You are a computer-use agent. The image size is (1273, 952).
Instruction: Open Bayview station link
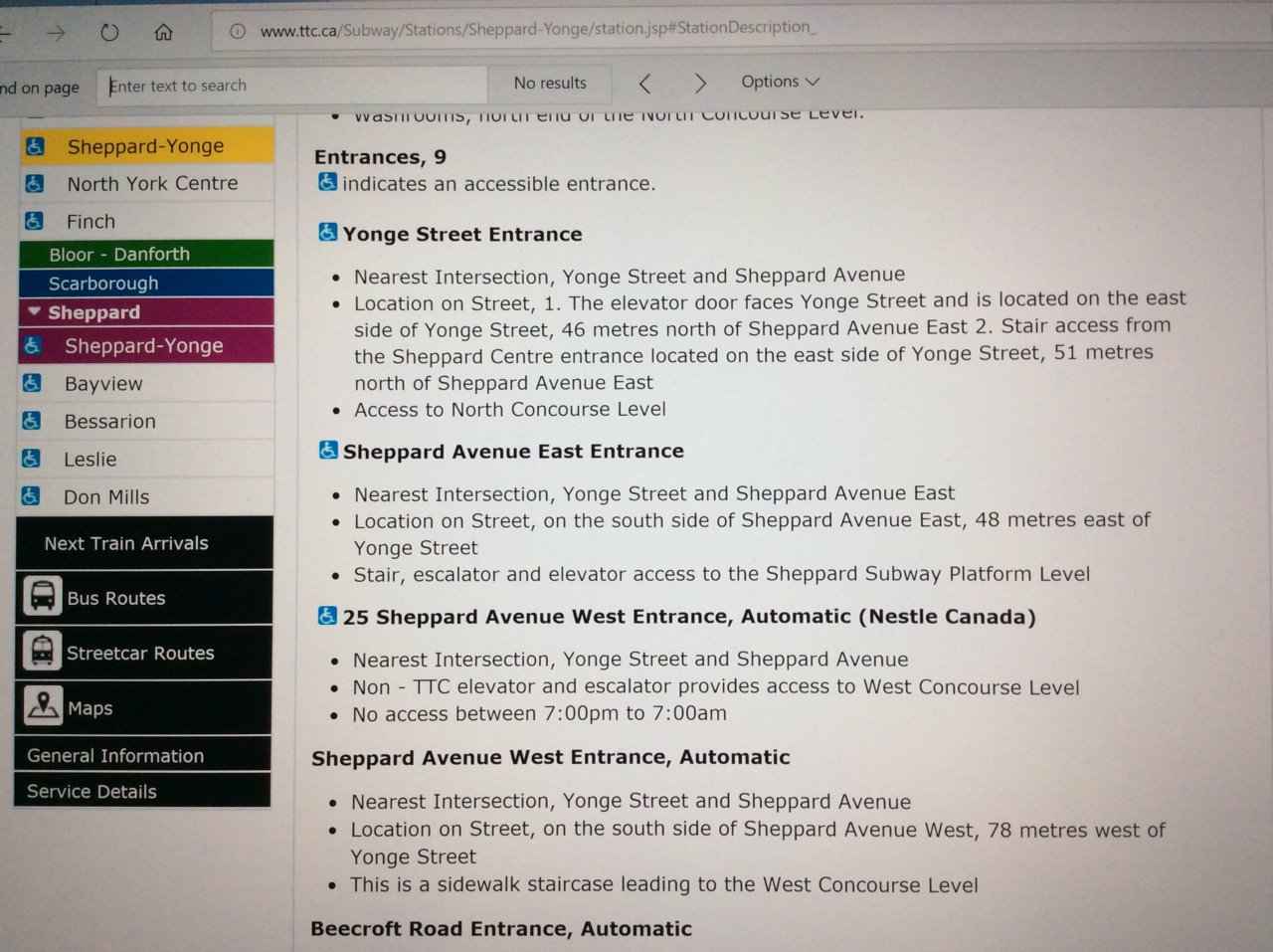[103, 384]
